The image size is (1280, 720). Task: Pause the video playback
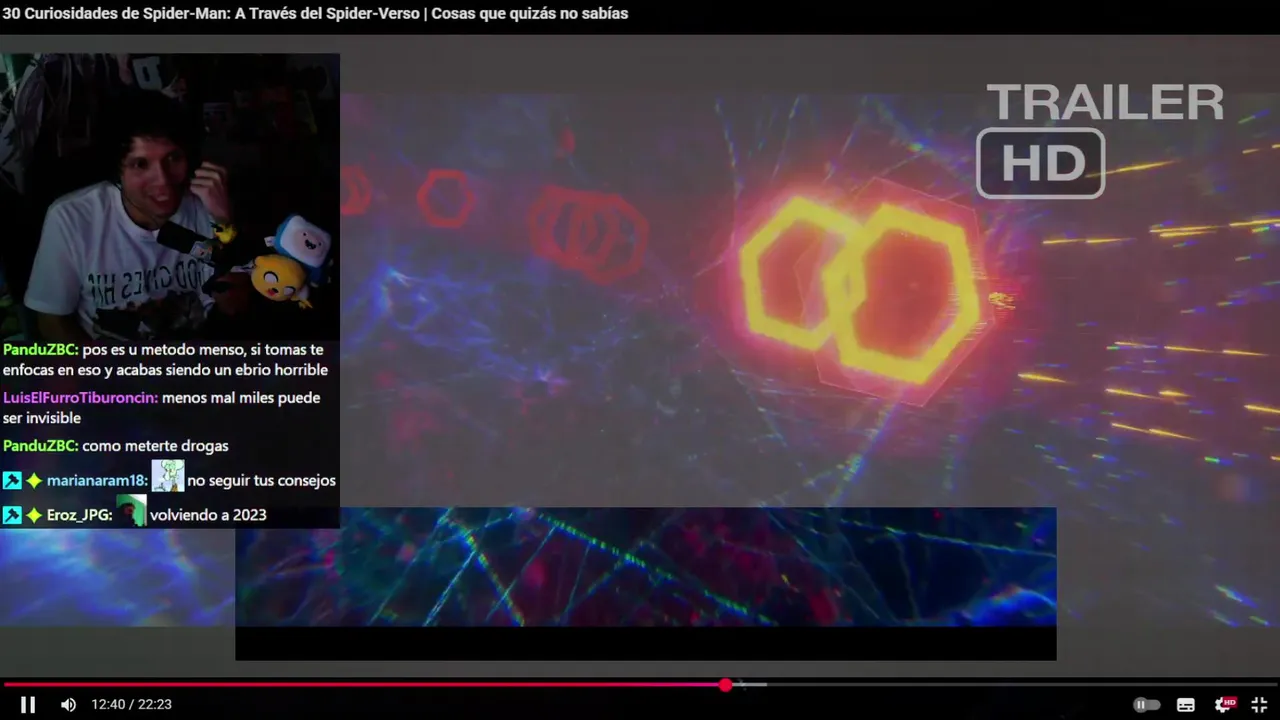[x=28, y=705]
